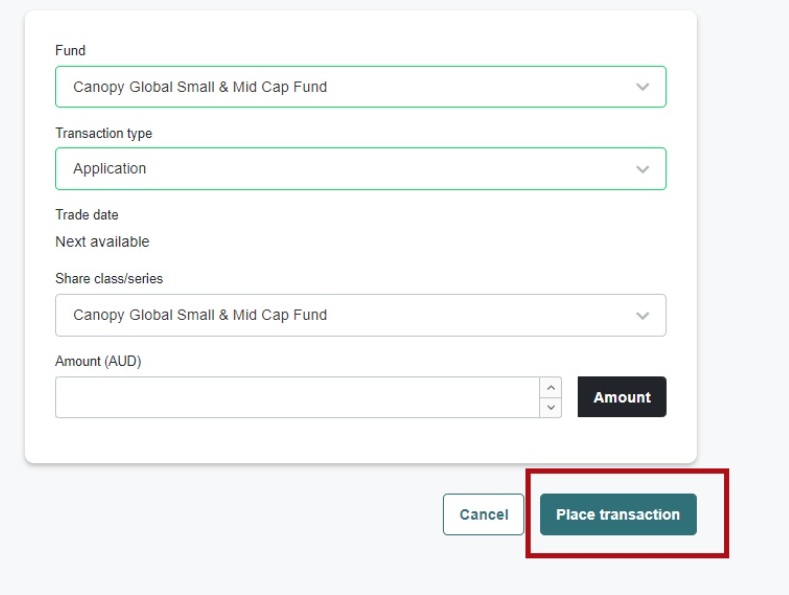
Task: Open the Fund dropdown
Action: pos(360,87)
